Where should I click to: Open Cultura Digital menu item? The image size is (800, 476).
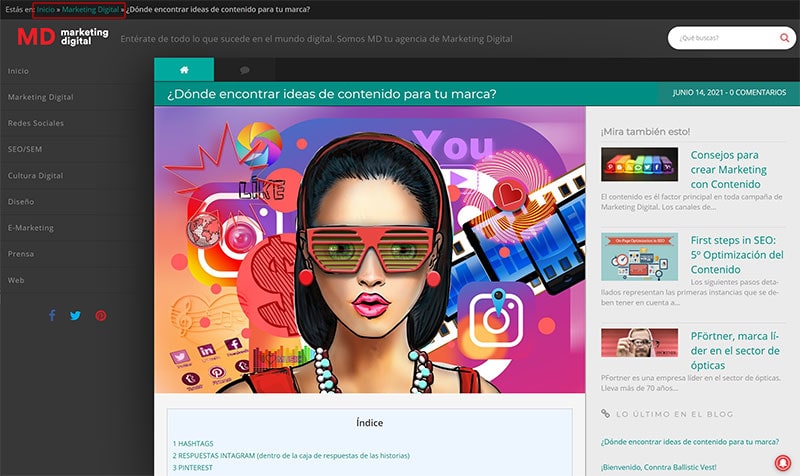click(35, 176)
